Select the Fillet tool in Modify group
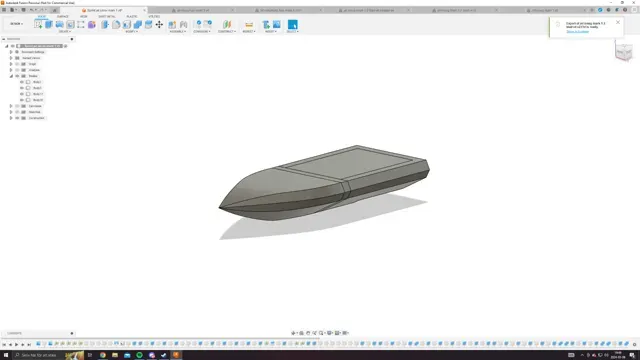This screenshot has width=640, height=360. coord(116,24)
